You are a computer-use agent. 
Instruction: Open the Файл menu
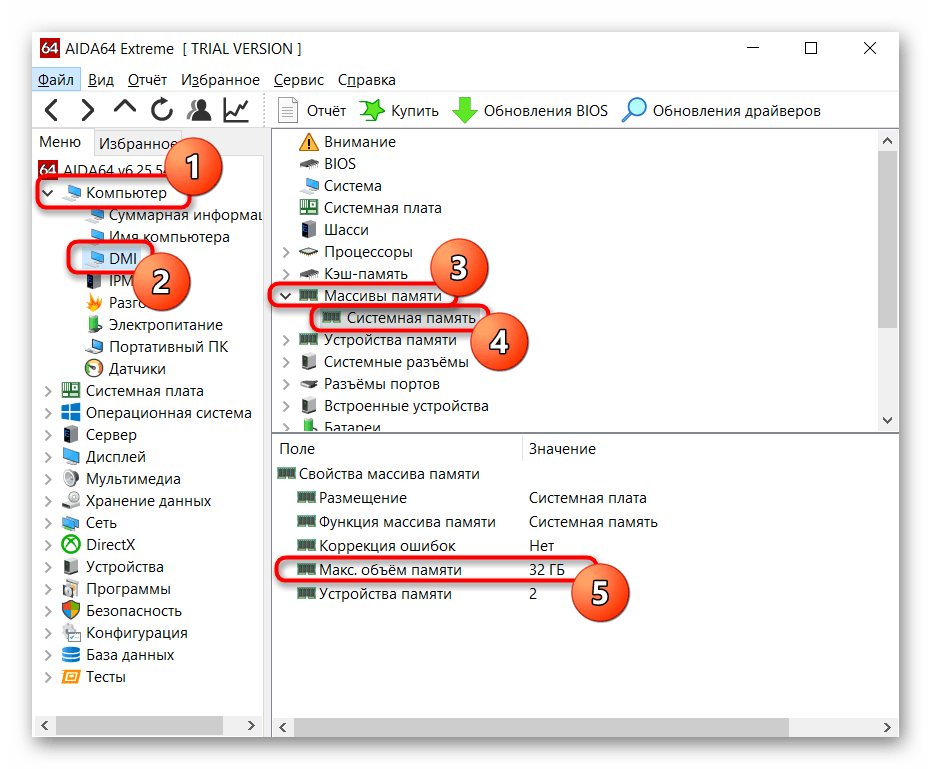(56, 80)
